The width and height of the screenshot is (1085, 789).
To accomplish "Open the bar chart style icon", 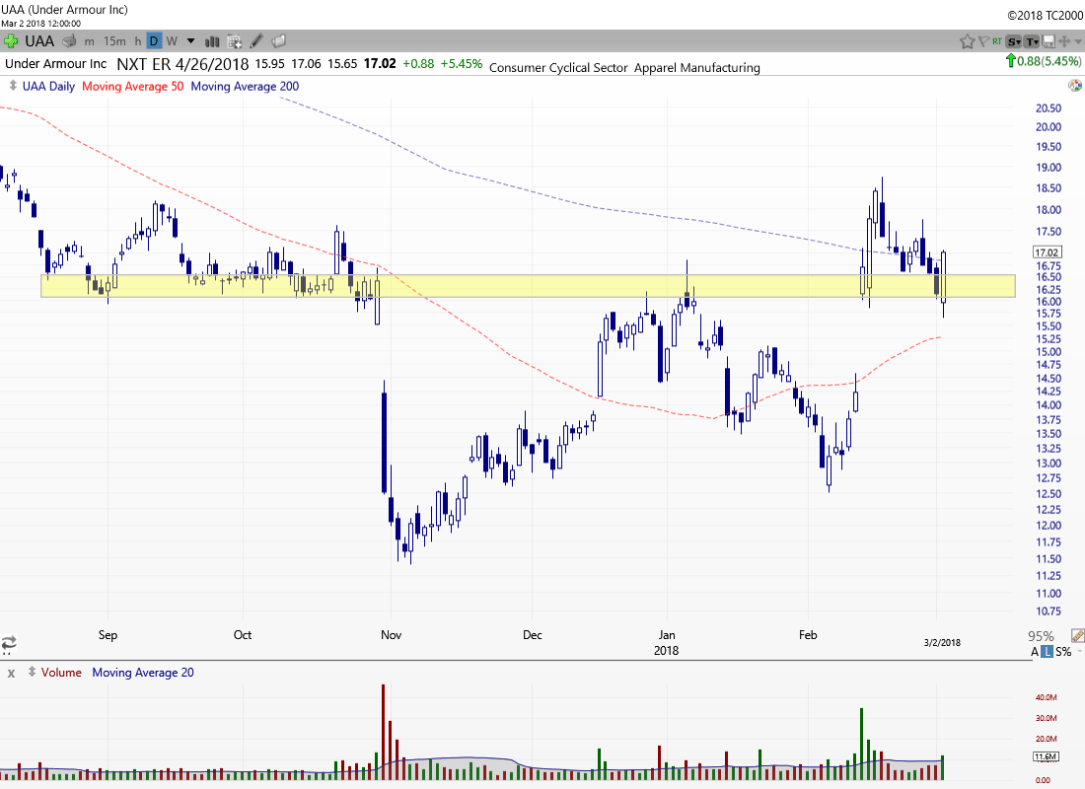I will coord(212,41).
